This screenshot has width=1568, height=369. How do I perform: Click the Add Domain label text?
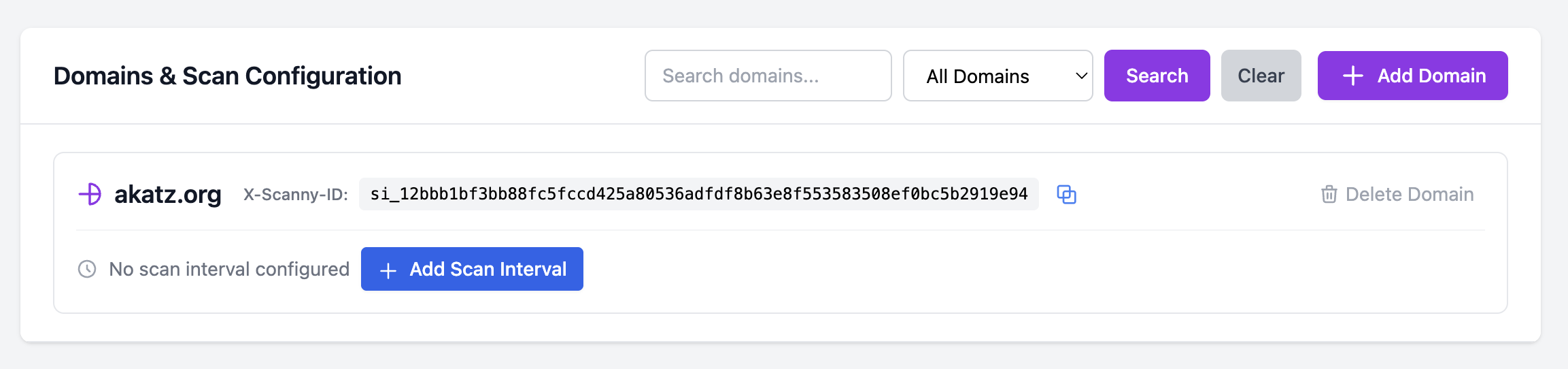tap(1431, 76)
